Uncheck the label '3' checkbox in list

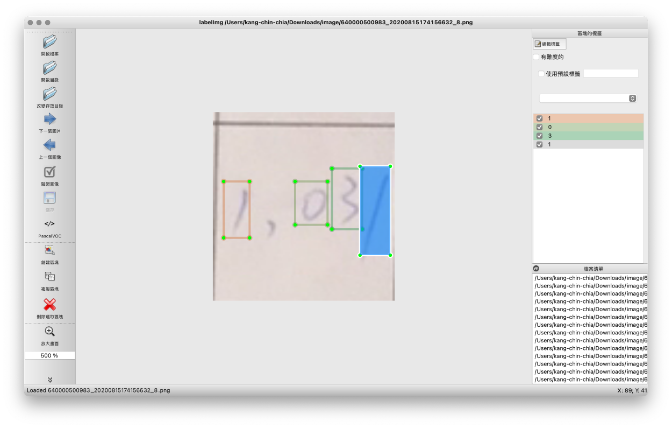point(539,136)
